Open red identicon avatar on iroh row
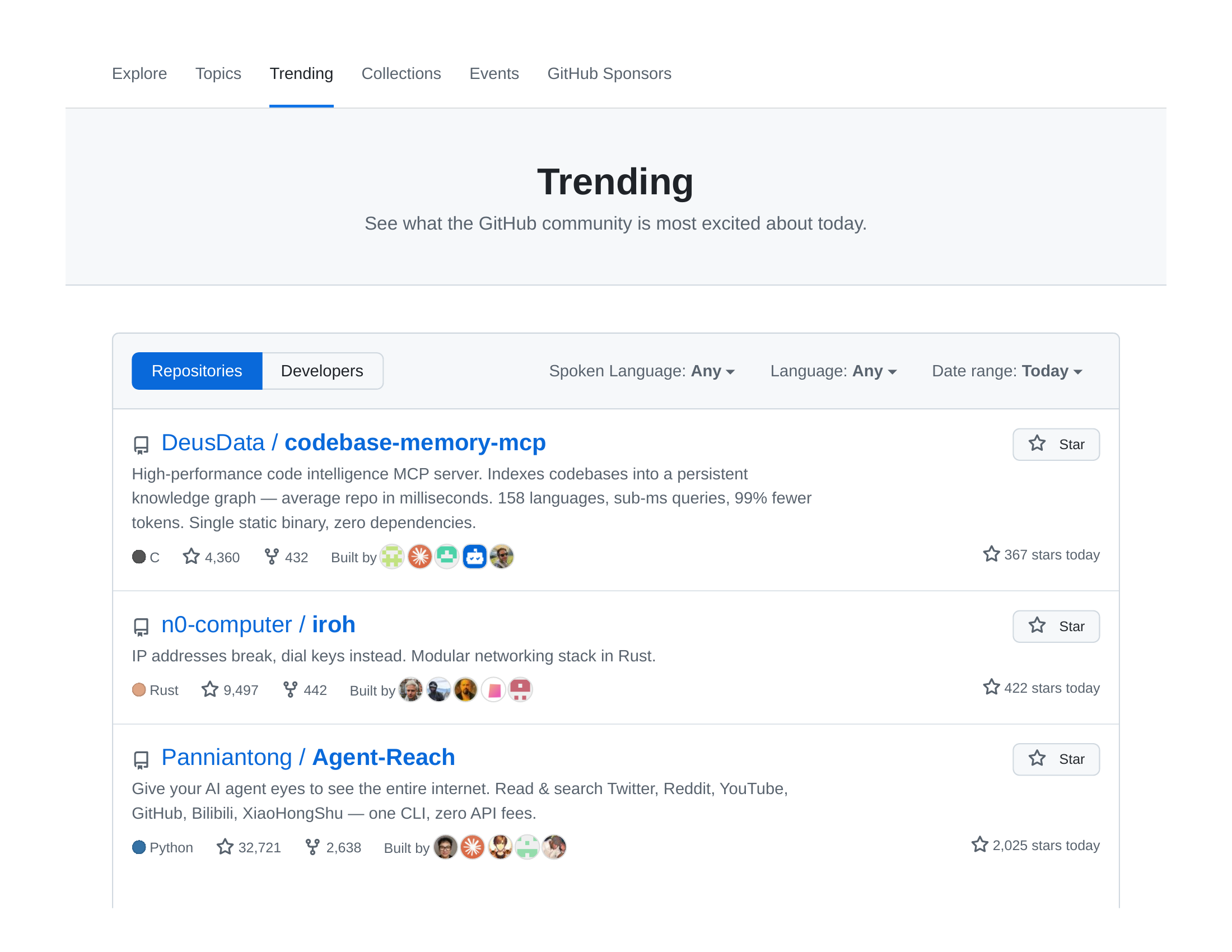 [520, 689]
